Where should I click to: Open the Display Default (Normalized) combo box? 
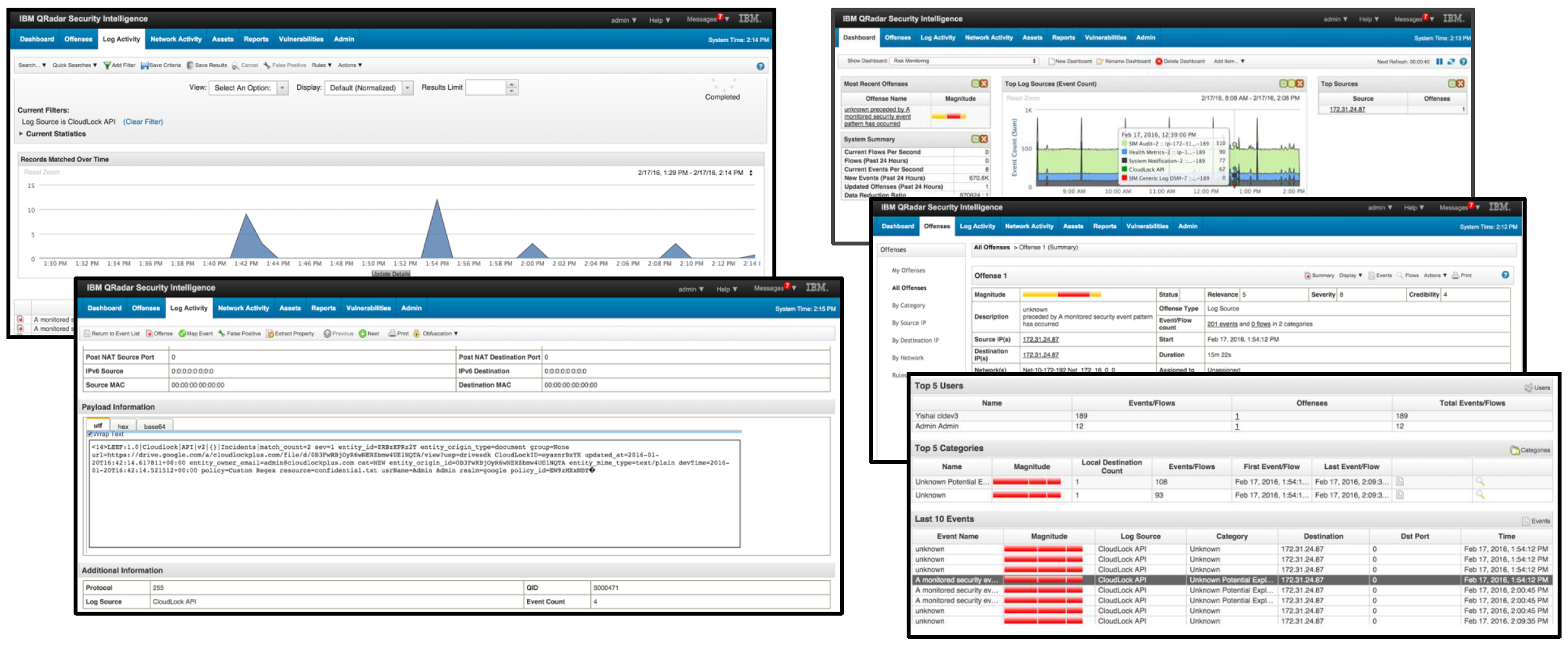pyautogui.click(x=369, y=88)
